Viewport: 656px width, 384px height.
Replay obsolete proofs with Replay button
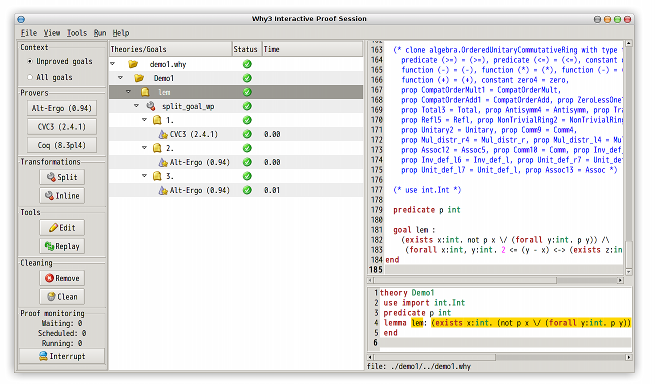coord(62,246)
